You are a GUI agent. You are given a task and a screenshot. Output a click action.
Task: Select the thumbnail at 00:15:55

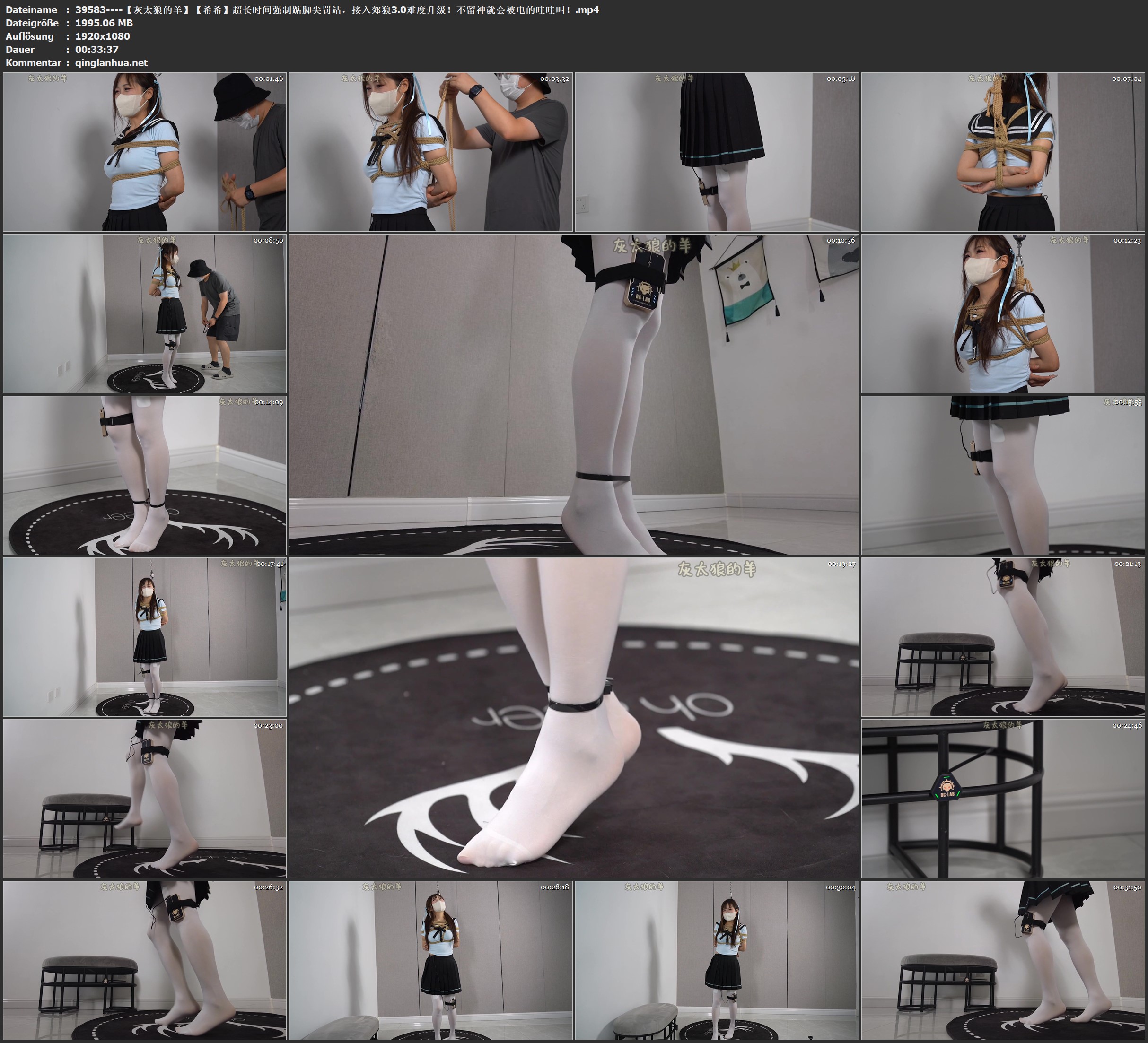click(1003, 475)
